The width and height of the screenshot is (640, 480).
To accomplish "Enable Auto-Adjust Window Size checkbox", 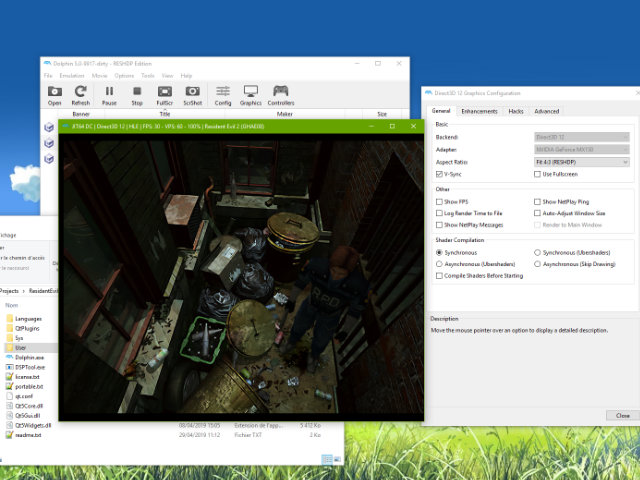I will (537, 213).
